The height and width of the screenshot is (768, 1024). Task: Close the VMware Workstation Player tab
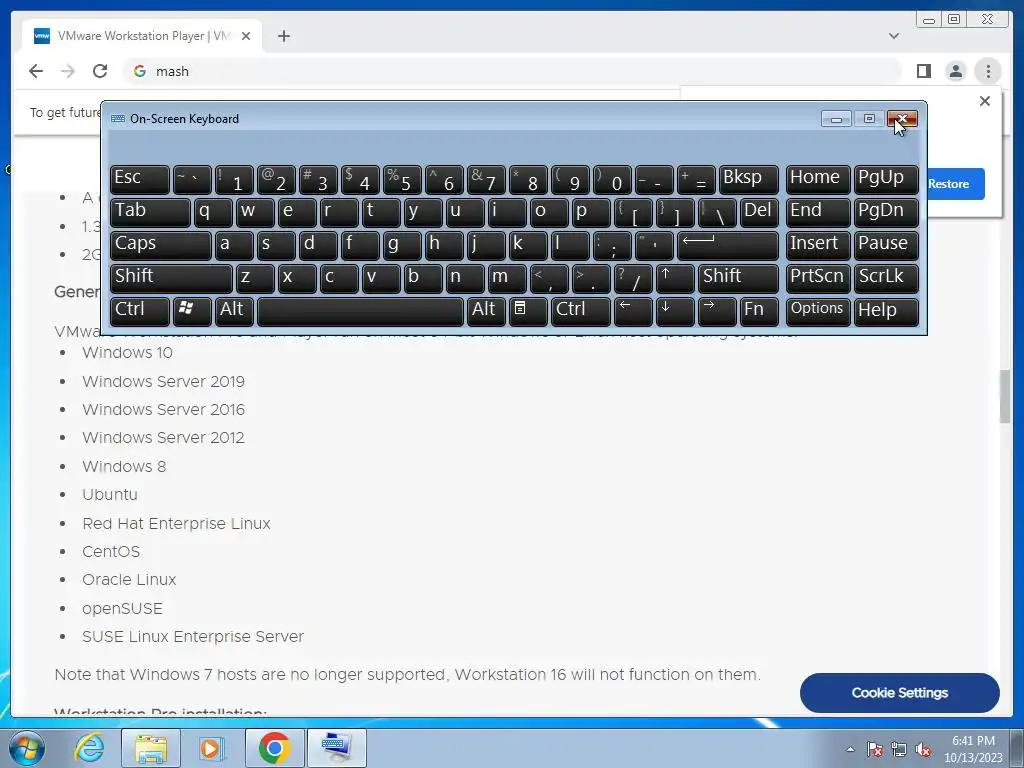tap(246, 36)
